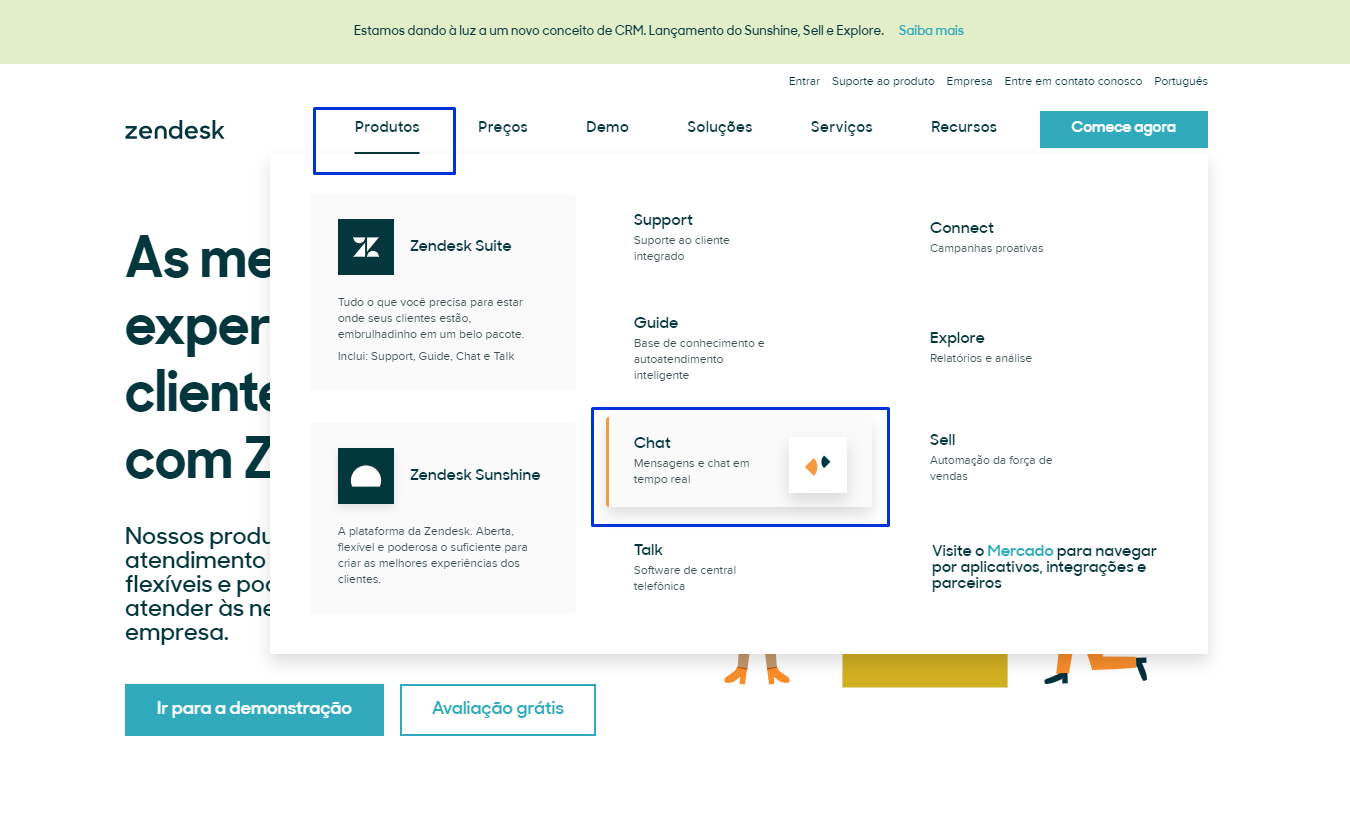Open the Produtos menu

coord(387,127)
